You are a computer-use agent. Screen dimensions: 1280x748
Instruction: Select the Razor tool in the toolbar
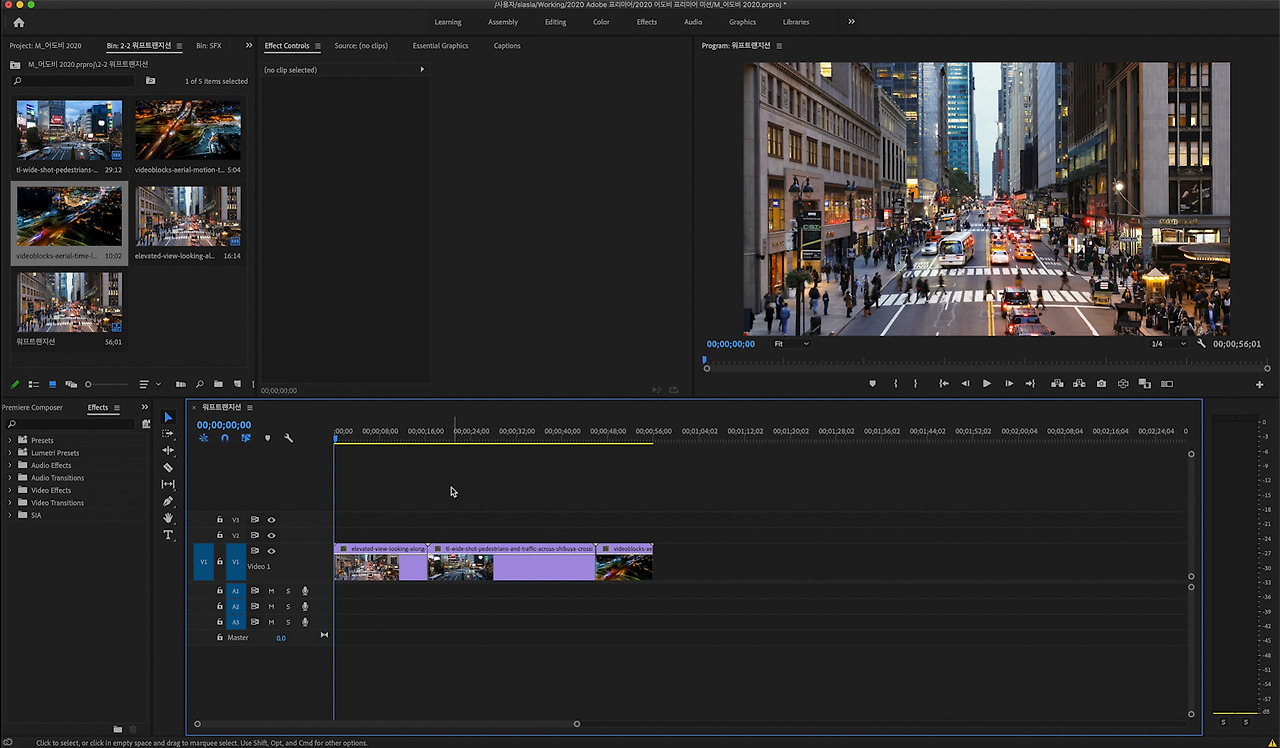pos(168,467)
